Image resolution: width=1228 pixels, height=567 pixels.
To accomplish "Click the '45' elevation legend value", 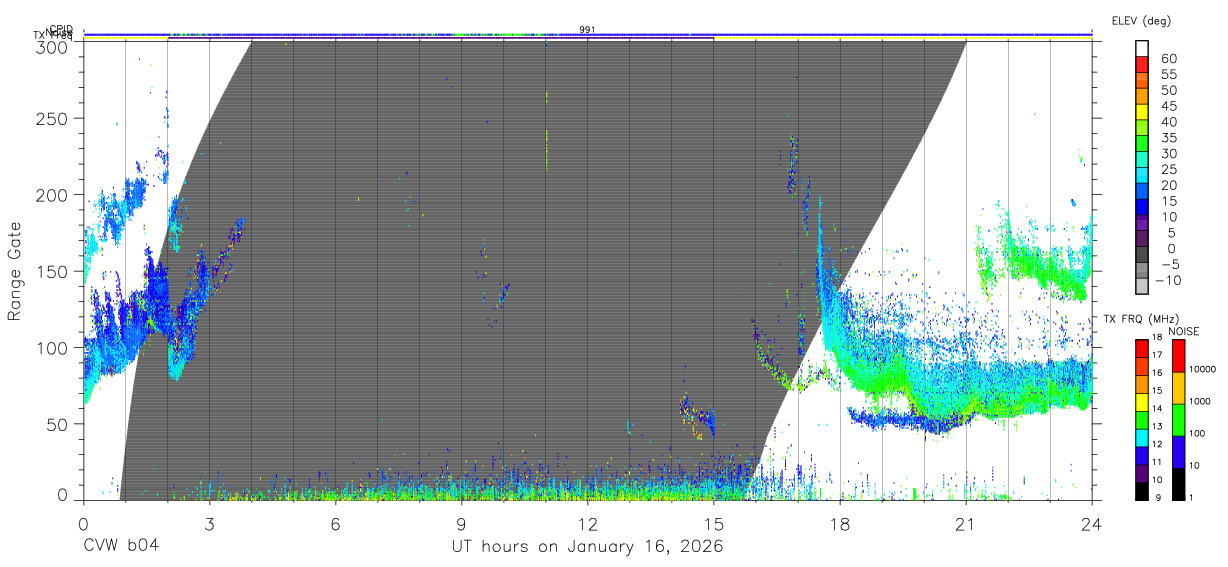I will pos(1168,105).
